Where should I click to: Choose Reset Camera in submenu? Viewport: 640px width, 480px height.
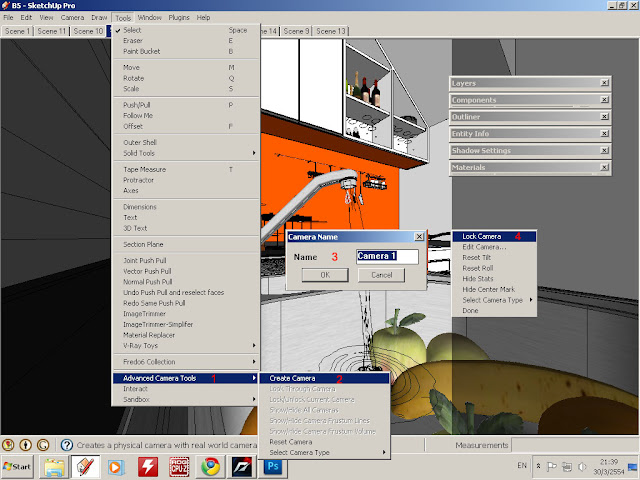(325, 442)
